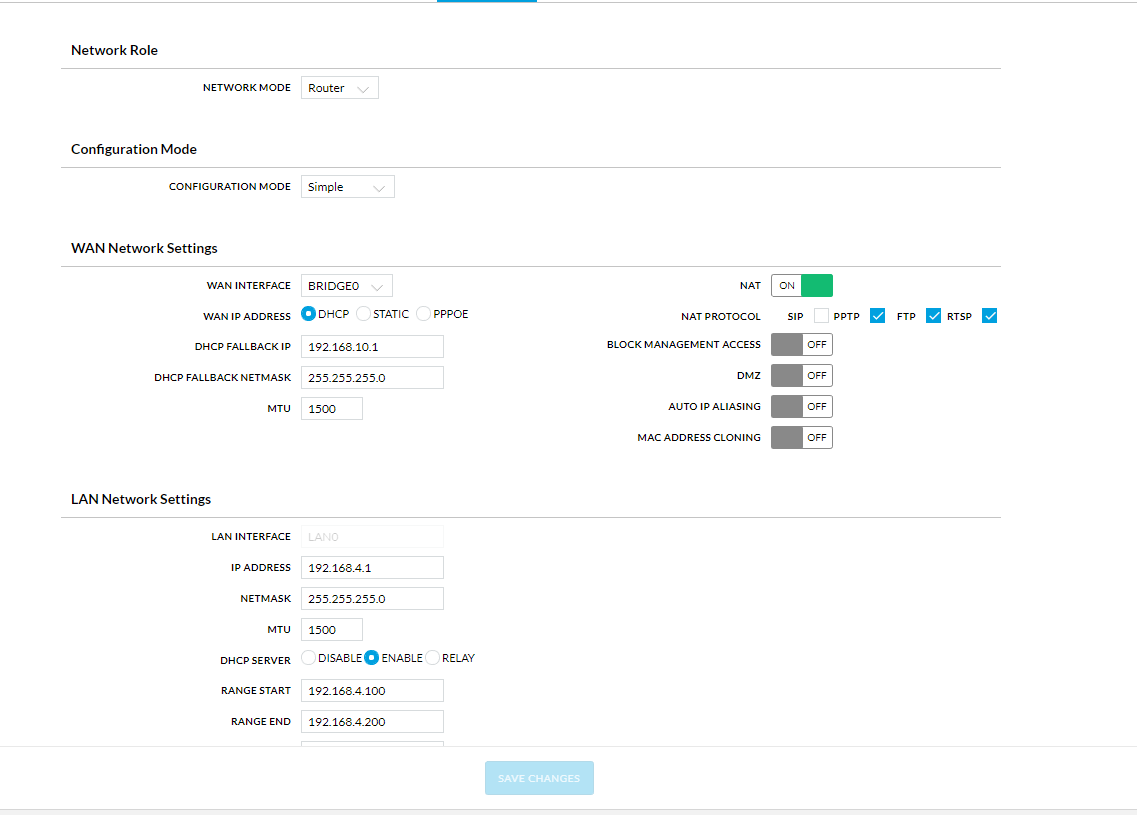Open the Network Mode dropdown

click(339, 88)
